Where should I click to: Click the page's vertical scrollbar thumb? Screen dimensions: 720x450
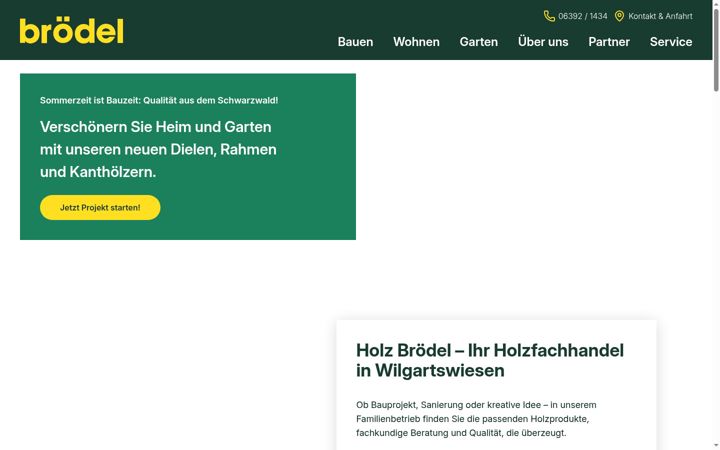click(x=716, y=50)
